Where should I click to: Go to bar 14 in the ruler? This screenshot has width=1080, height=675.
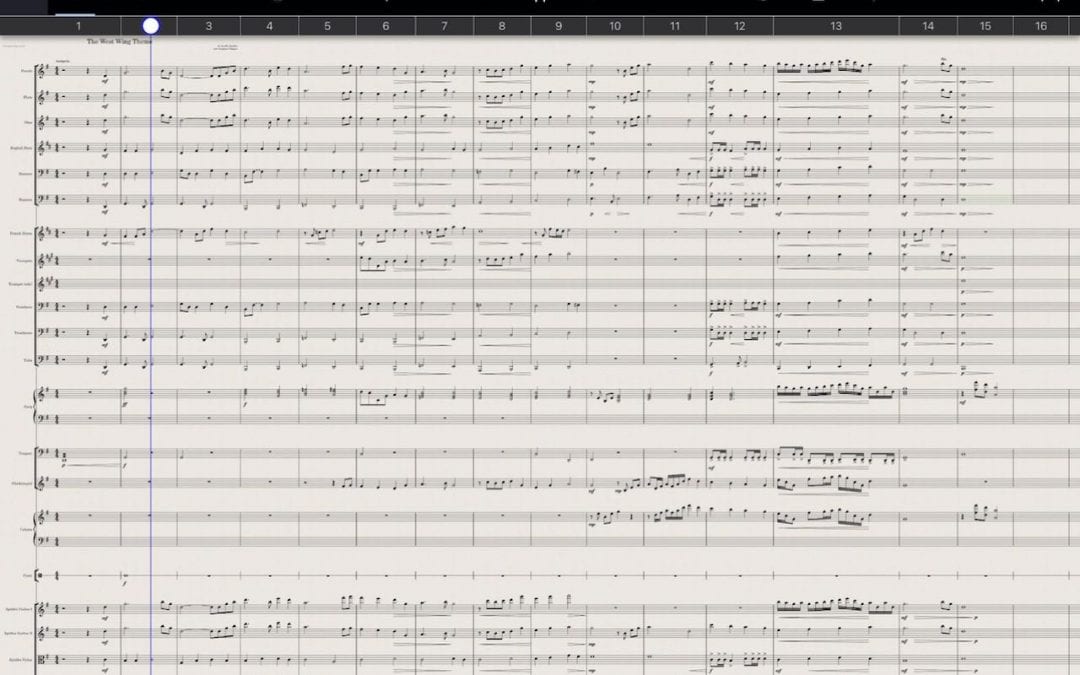928,26
